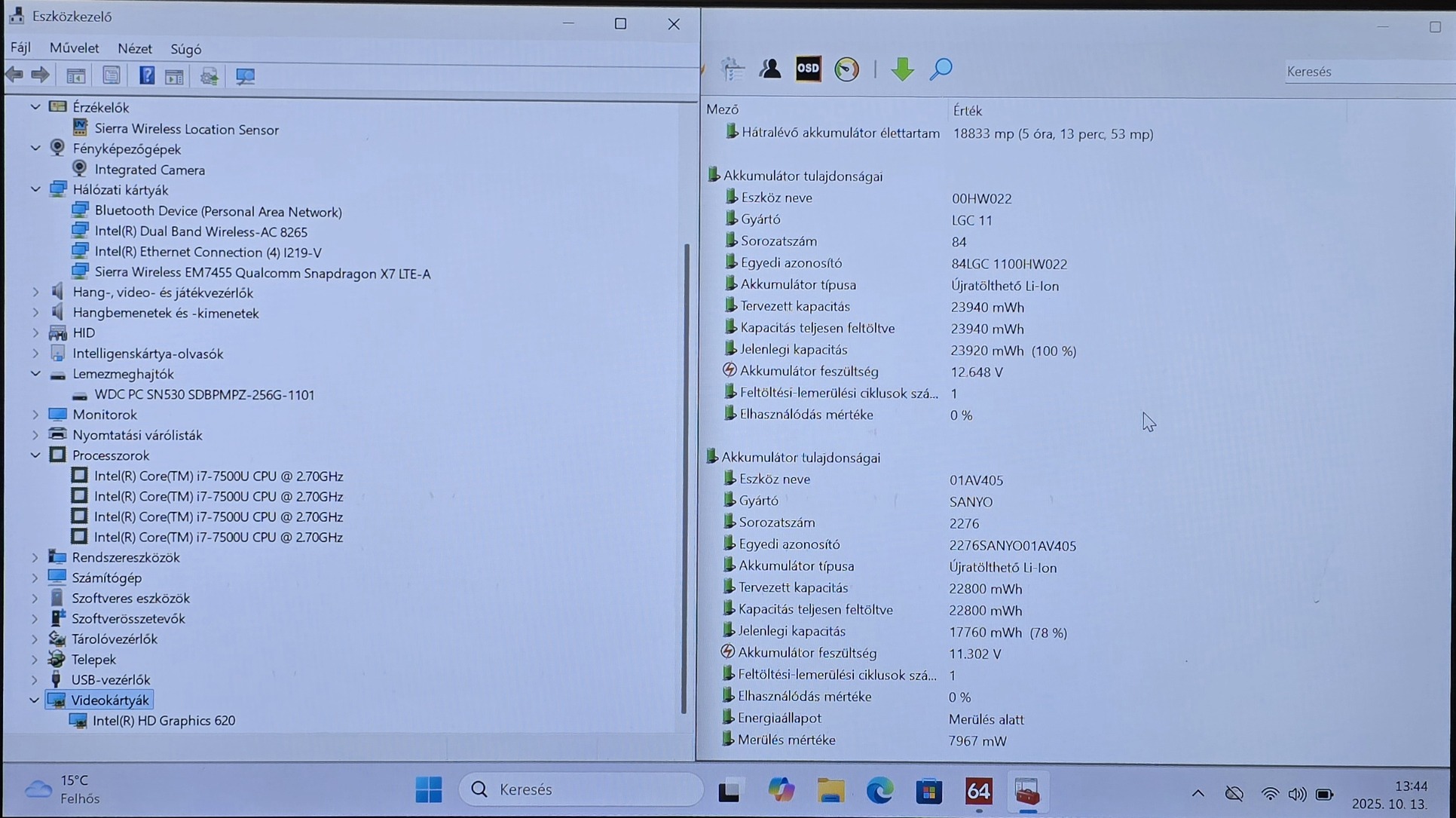Open the sensor gauge icon in toolbar
This screenshot has width=1456, height=818.
click(846, 69)
